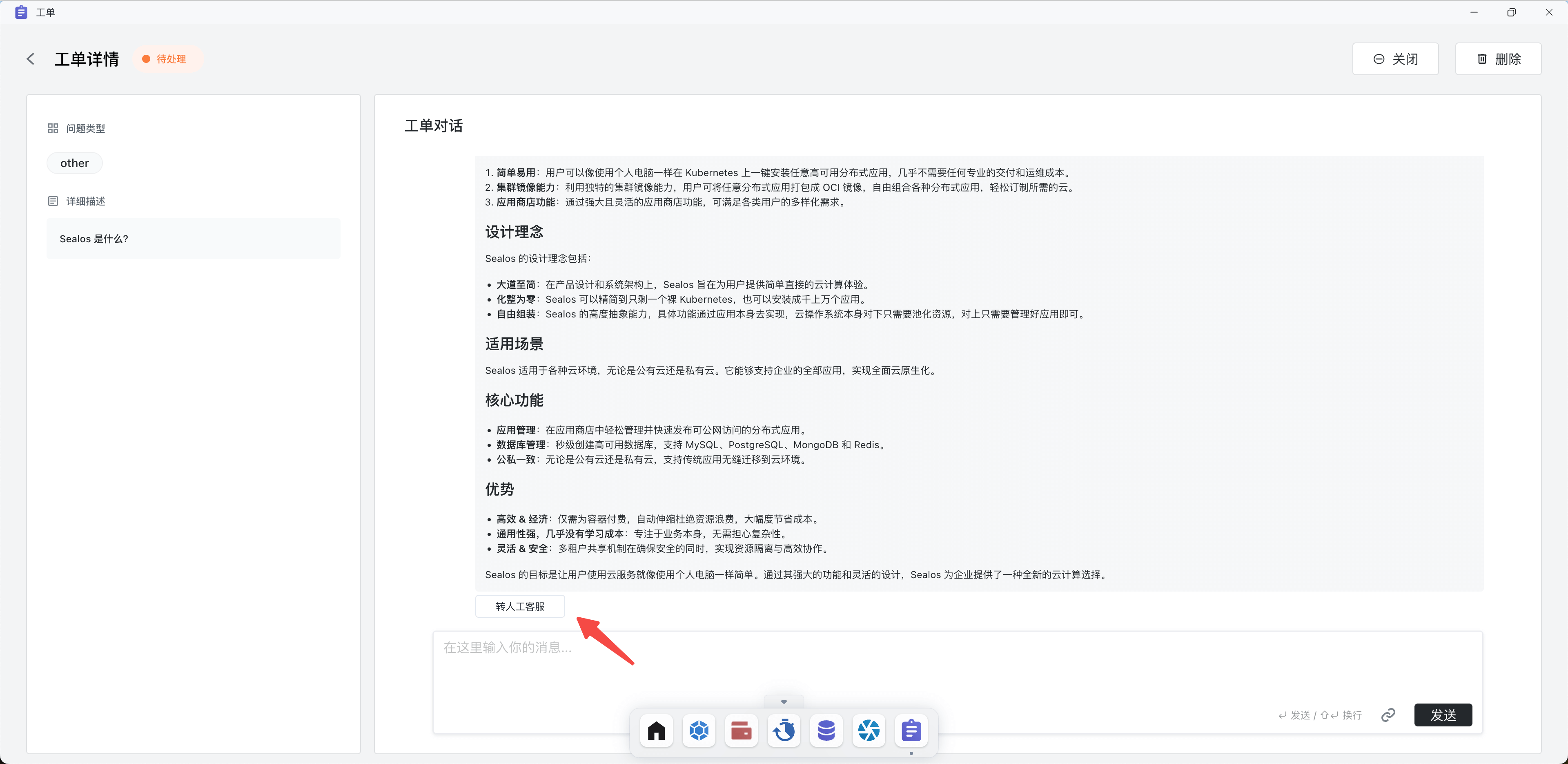Click the 适用场景 heading in the reply
Viewport: 1568px width, 764px height.
click(x=514, y=344)
